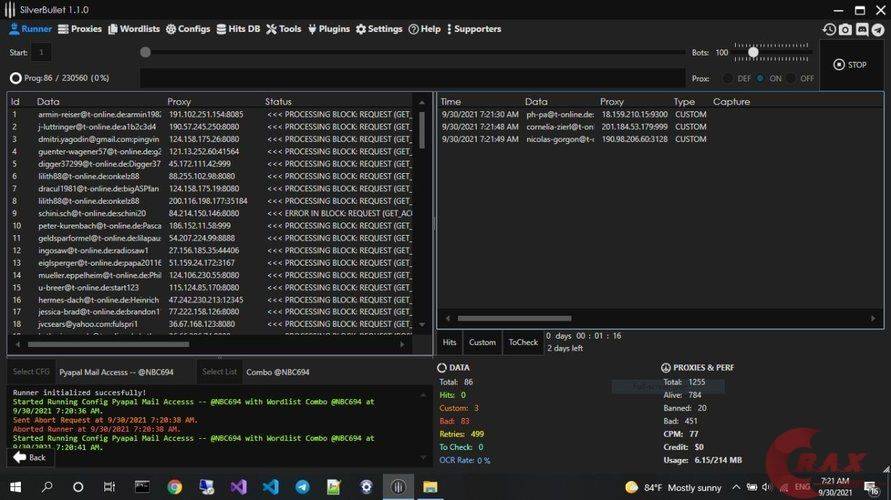Image resolution: width=891 pixels, height=500 pixels.
Task: Show hidden tray icons chevron
Action: [736, 487]
